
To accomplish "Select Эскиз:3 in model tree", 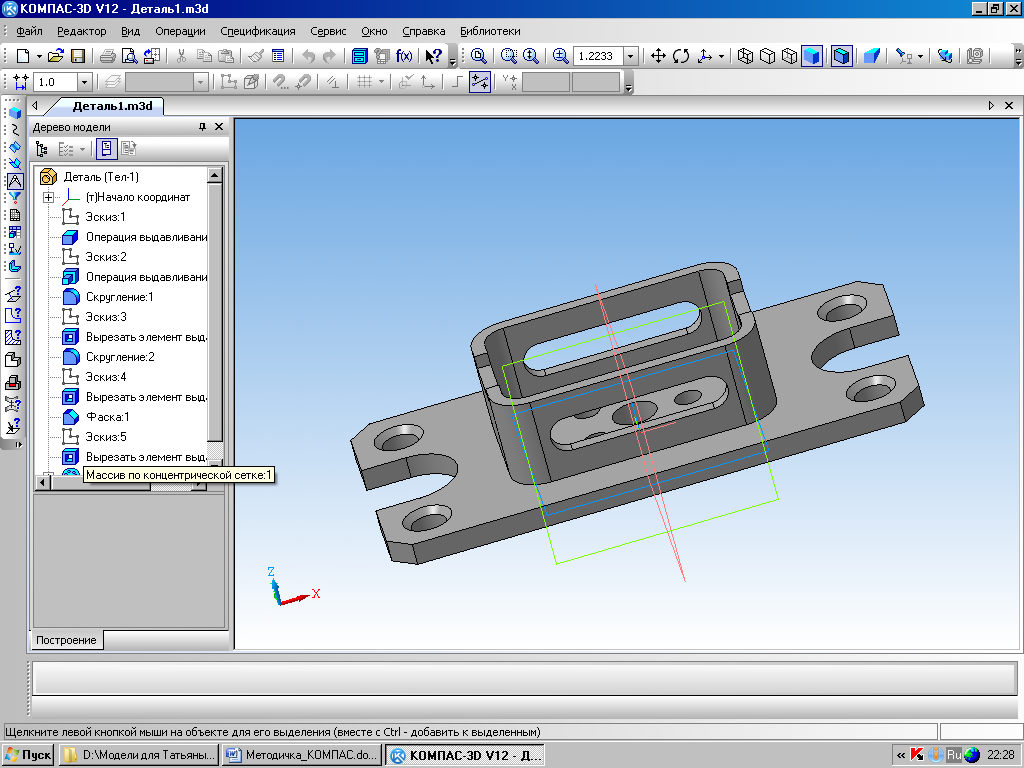I will click(106, 317).
